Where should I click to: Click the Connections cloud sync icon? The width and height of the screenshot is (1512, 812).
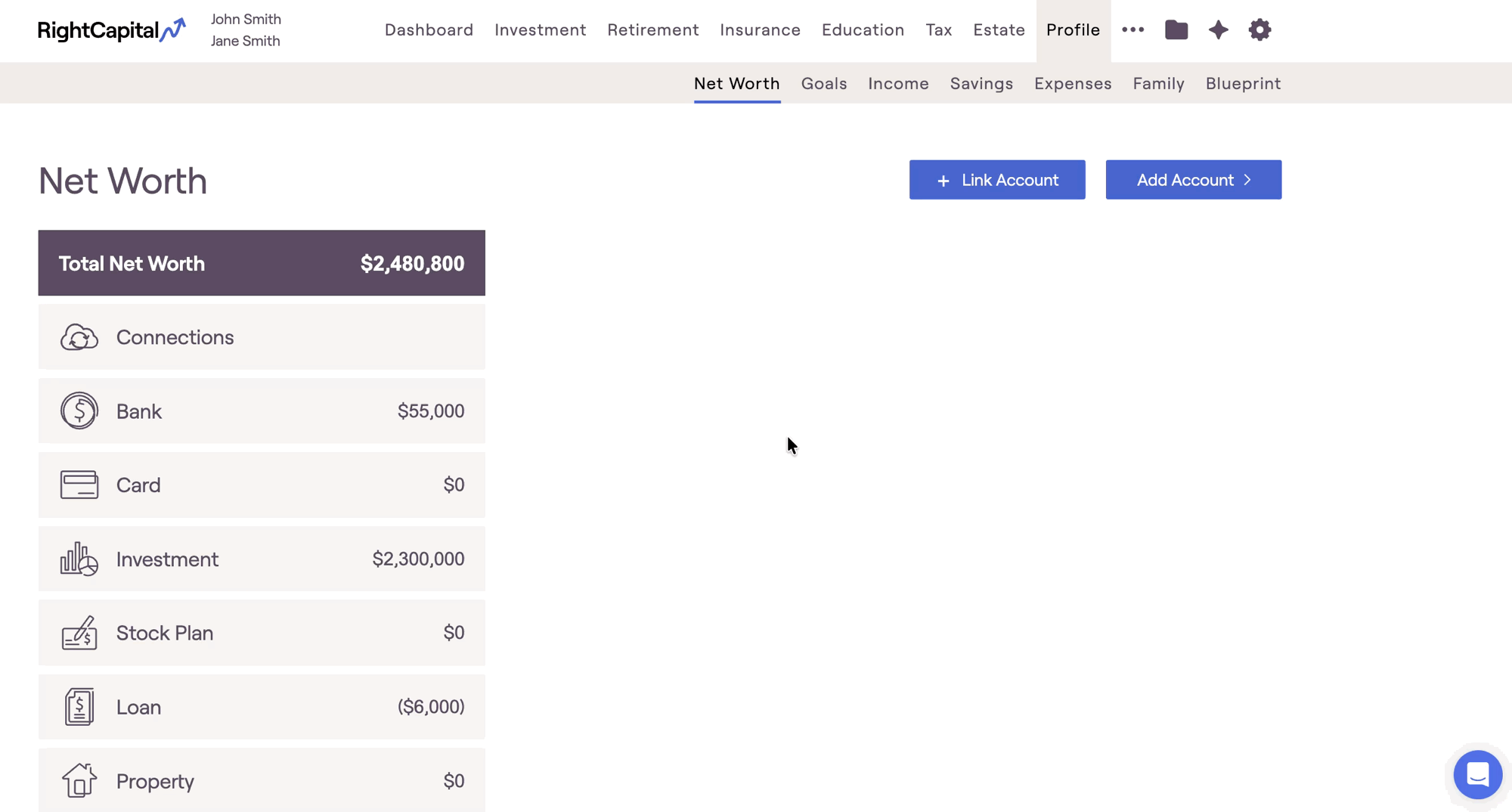[79, 337]
